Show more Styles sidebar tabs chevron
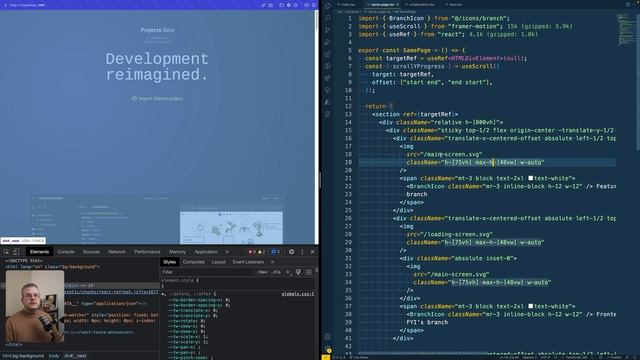This screenshot has height=360, width=640. click(273, 262)
